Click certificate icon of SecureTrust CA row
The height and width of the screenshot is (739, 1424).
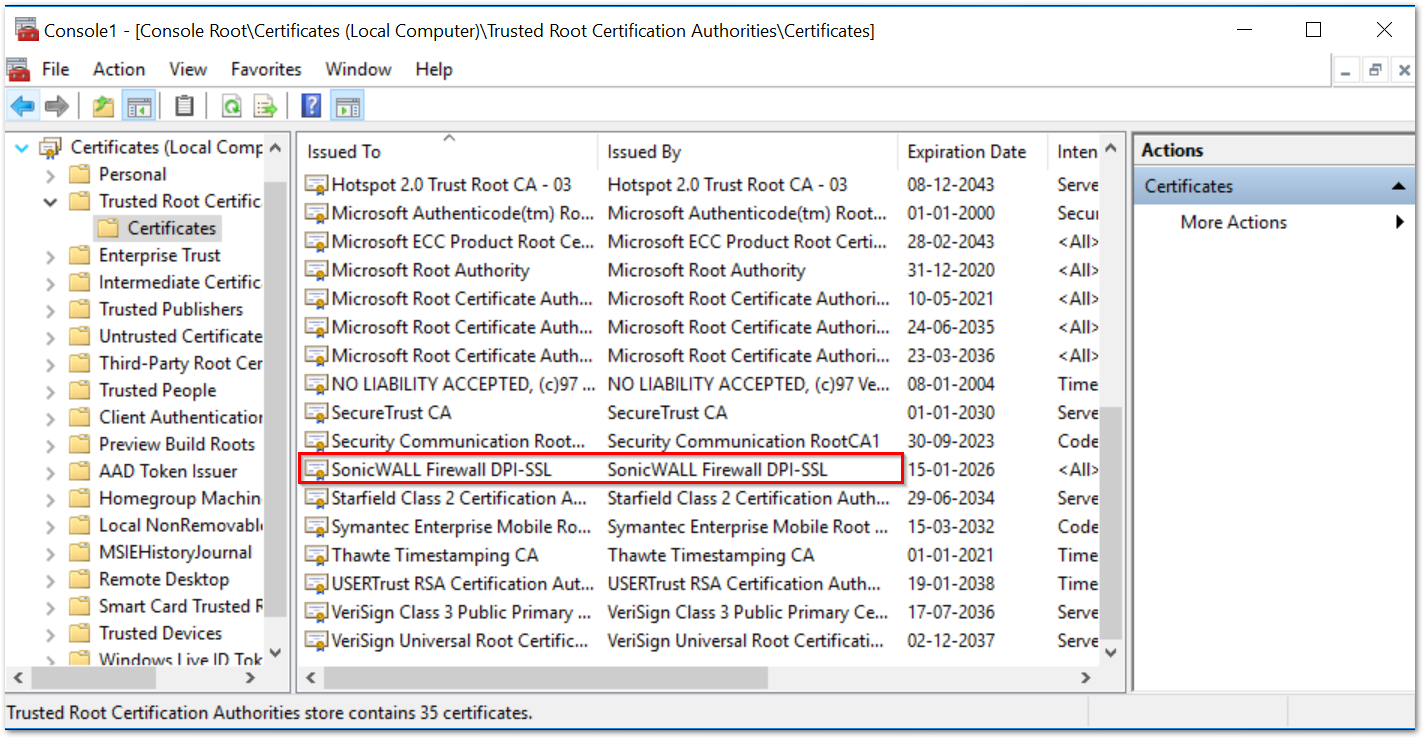point(317,413)
